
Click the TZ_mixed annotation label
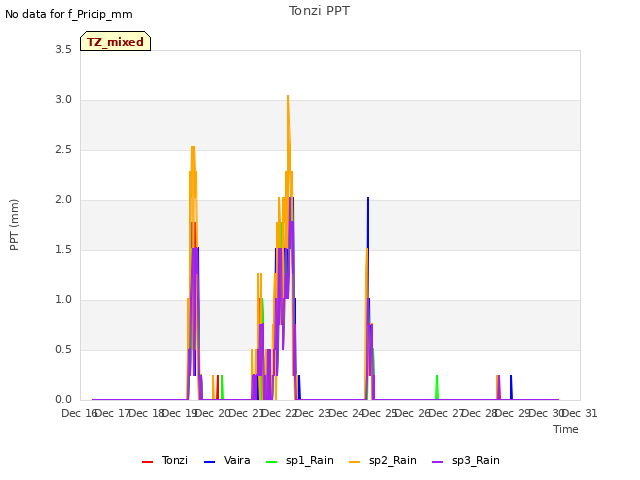(116, 41)
